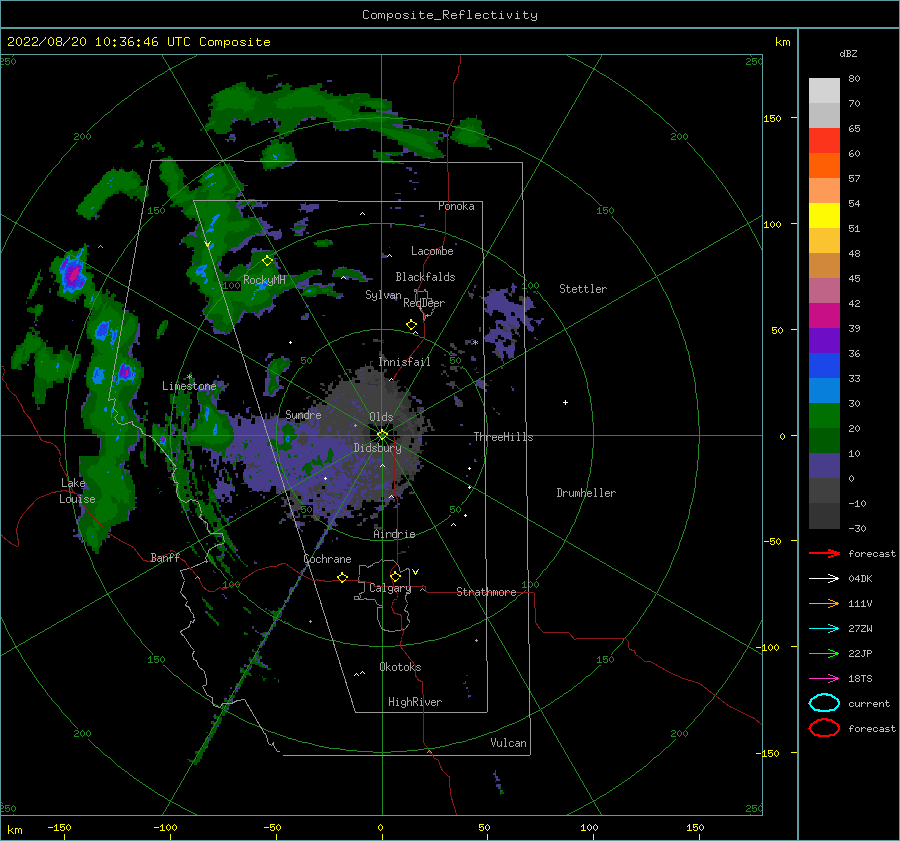
Task: Click the RedDeer map label
Action: tap(424, 303)
